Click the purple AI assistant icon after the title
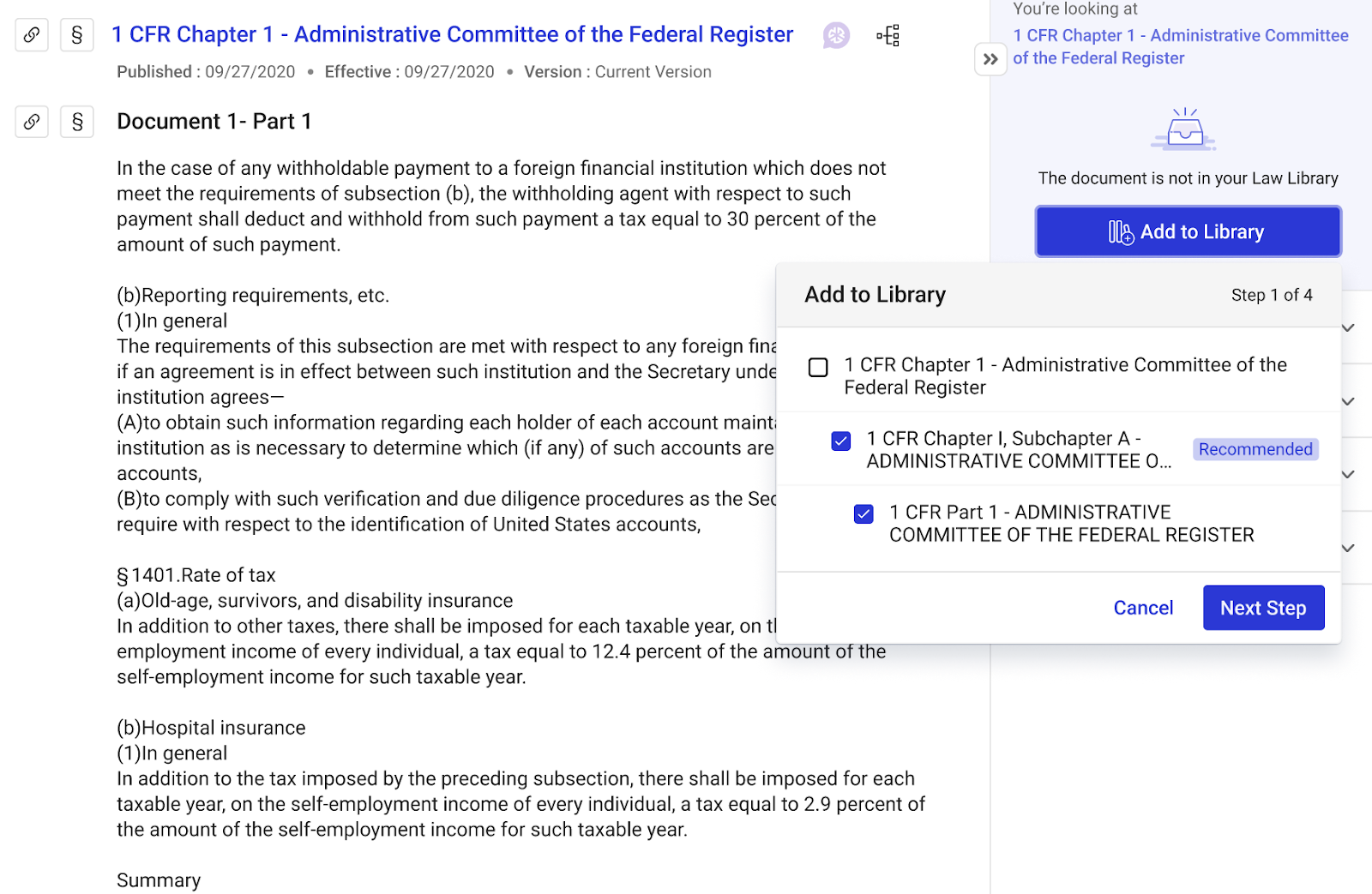Screen dimensions: 1372x894 (836, 35)
